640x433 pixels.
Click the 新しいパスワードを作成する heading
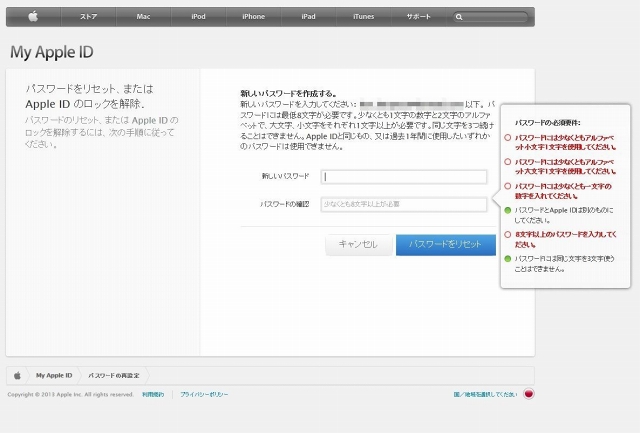point(288,93)
